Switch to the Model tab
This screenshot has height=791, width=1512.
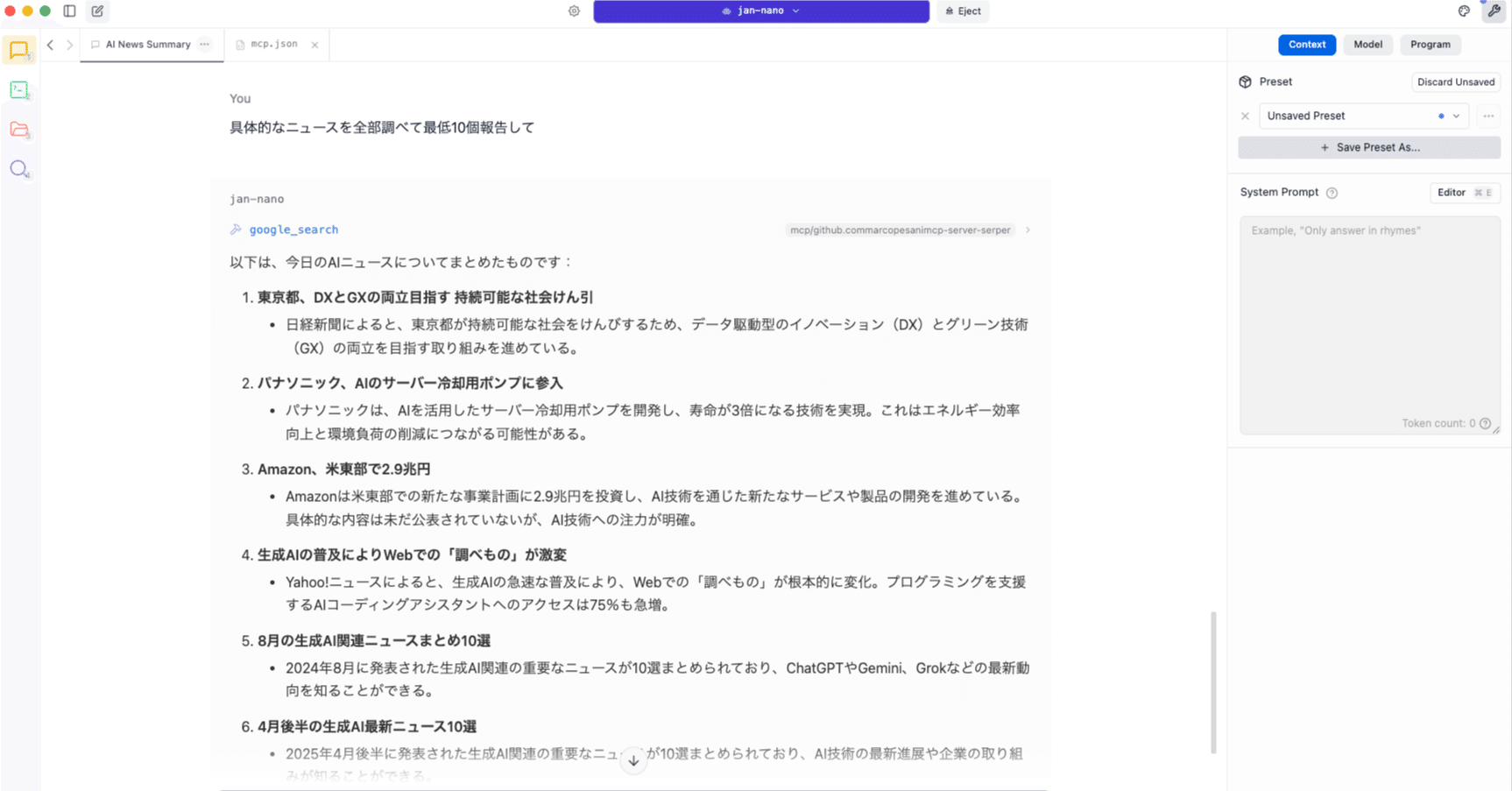click(1367, 44)
